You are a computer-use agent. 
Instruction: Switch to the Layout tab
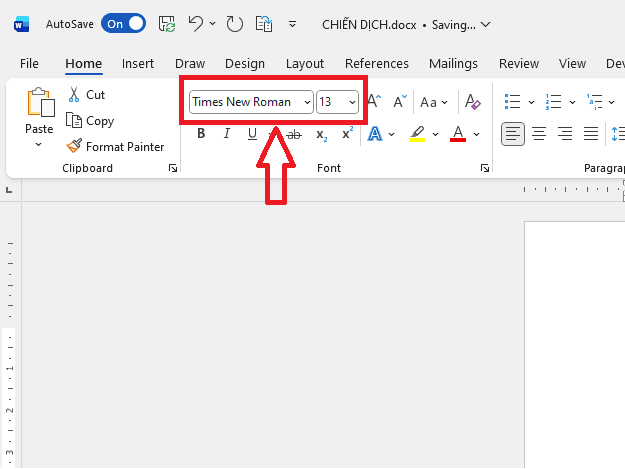[305, 64]
